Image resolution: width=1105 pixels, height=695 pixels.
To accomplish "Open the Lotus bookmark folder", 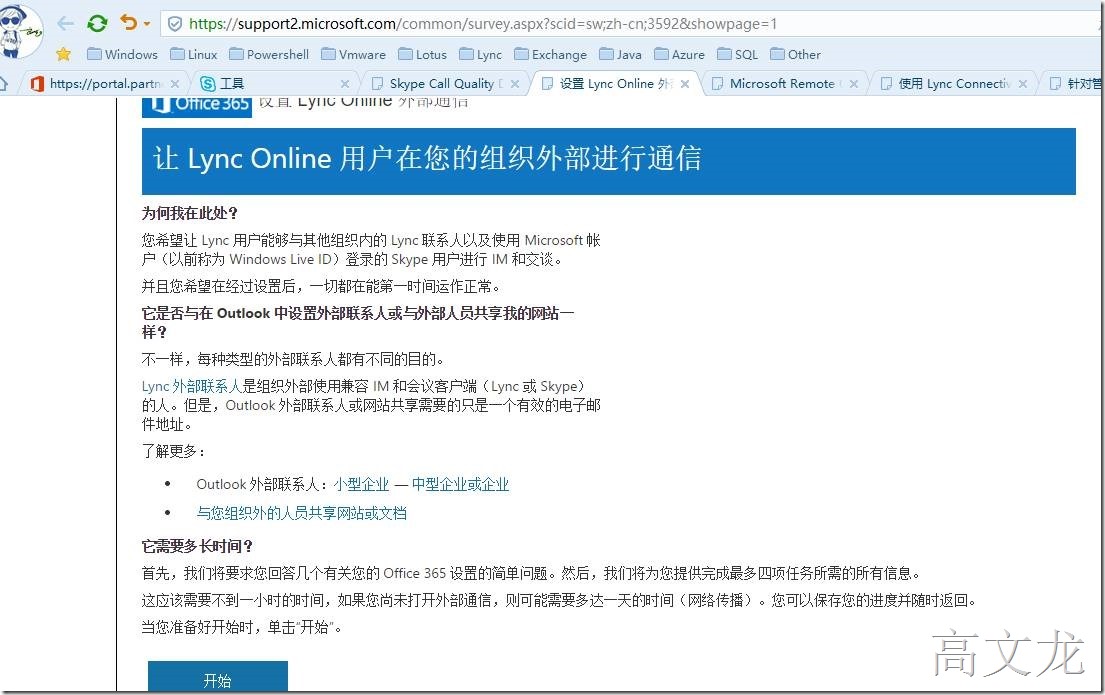I will 423,54.
